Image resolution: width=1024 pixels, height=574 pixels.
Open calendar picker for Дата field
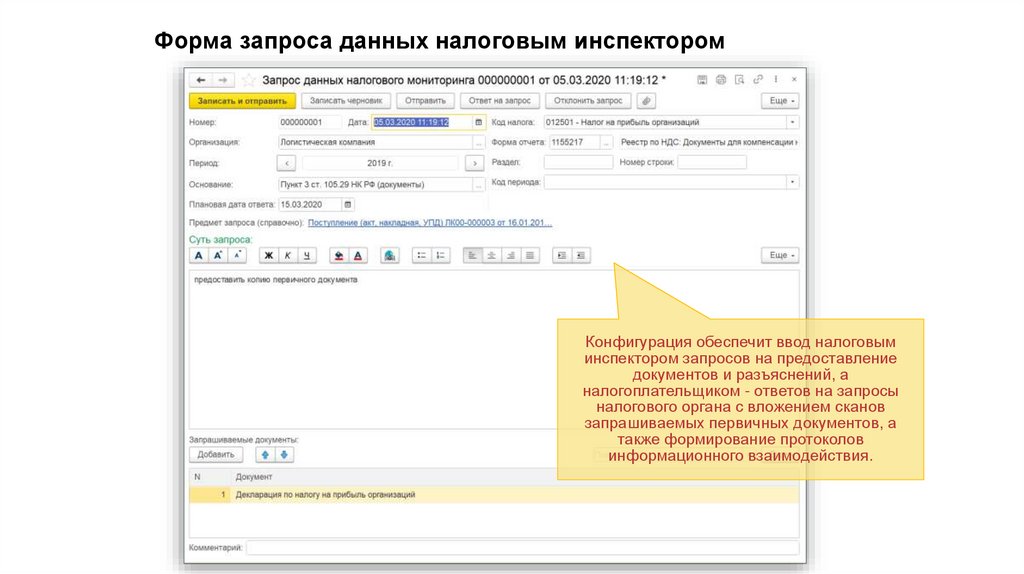click(479, 122)
